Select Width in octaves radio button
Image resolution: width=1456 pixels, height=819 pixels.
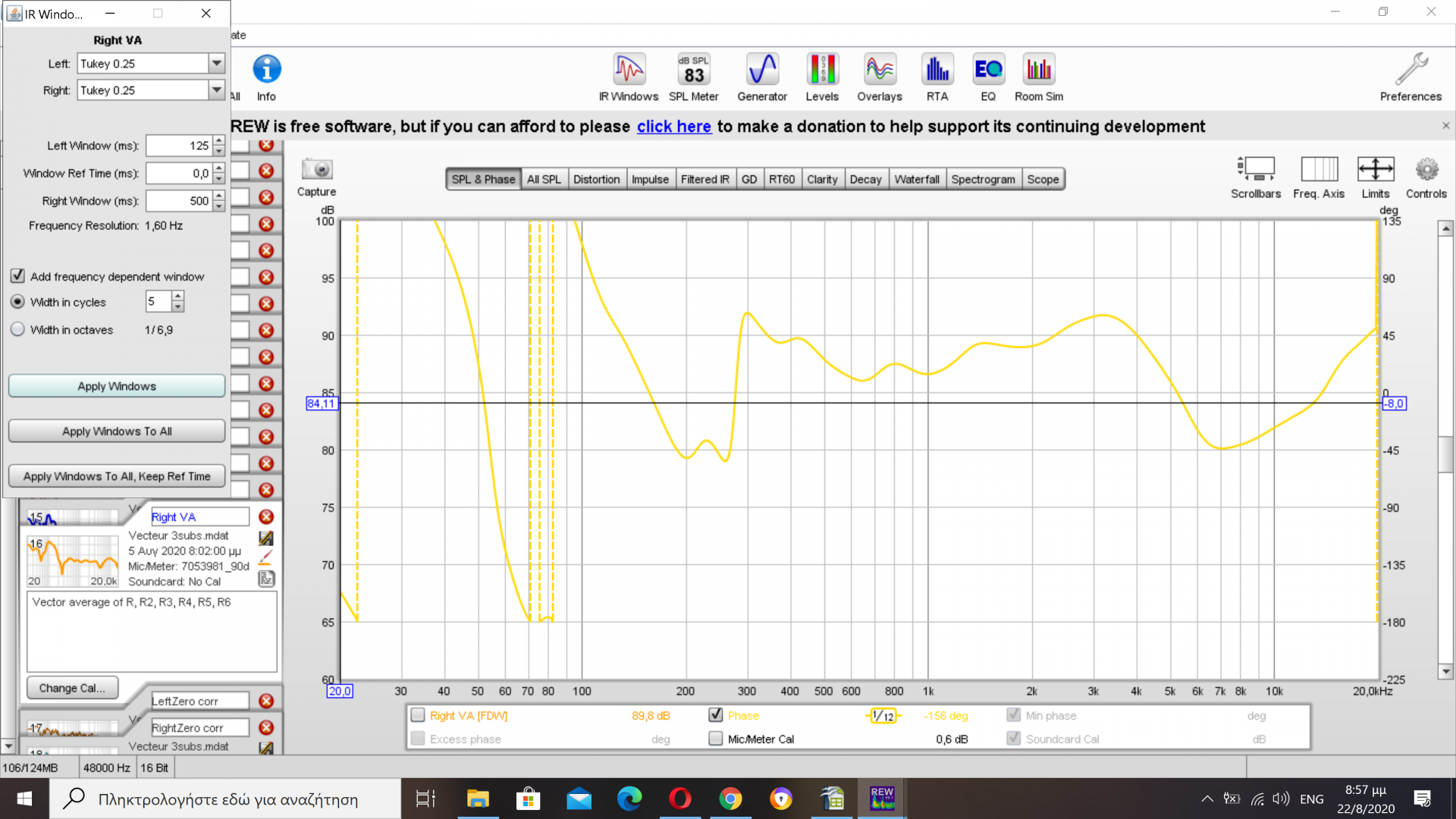point(17,330)
